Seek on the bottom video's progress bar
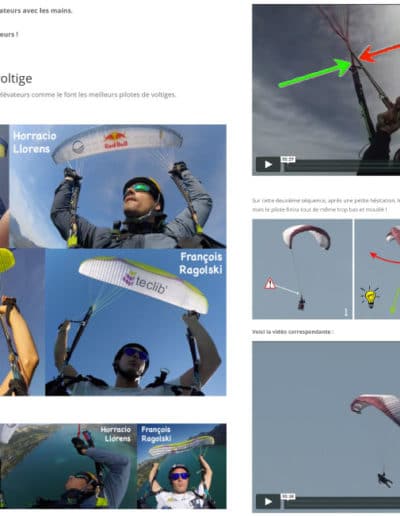The image size is (400, 516). click(x=342, y=502)
